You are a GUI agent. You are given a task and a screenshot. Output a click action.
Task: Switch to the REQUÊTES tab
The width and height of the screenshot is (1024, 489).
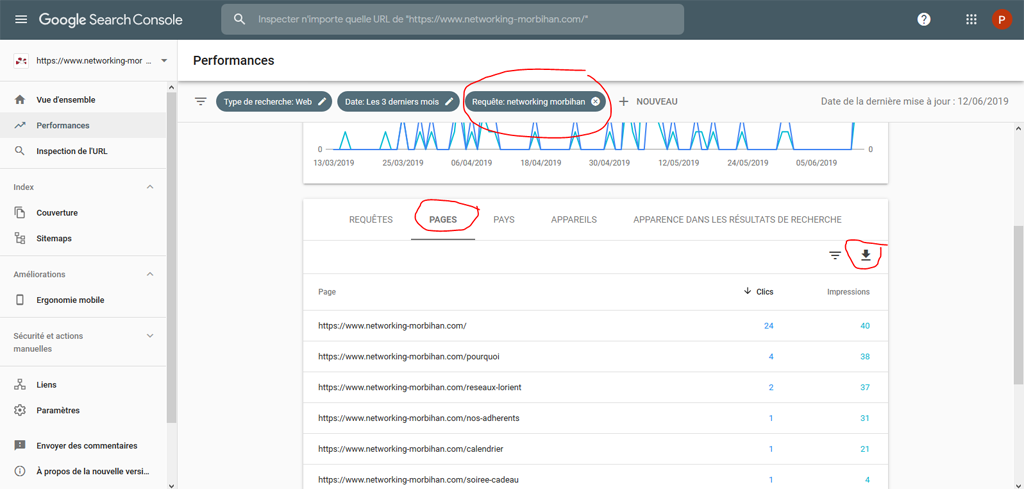coord(371,220)
